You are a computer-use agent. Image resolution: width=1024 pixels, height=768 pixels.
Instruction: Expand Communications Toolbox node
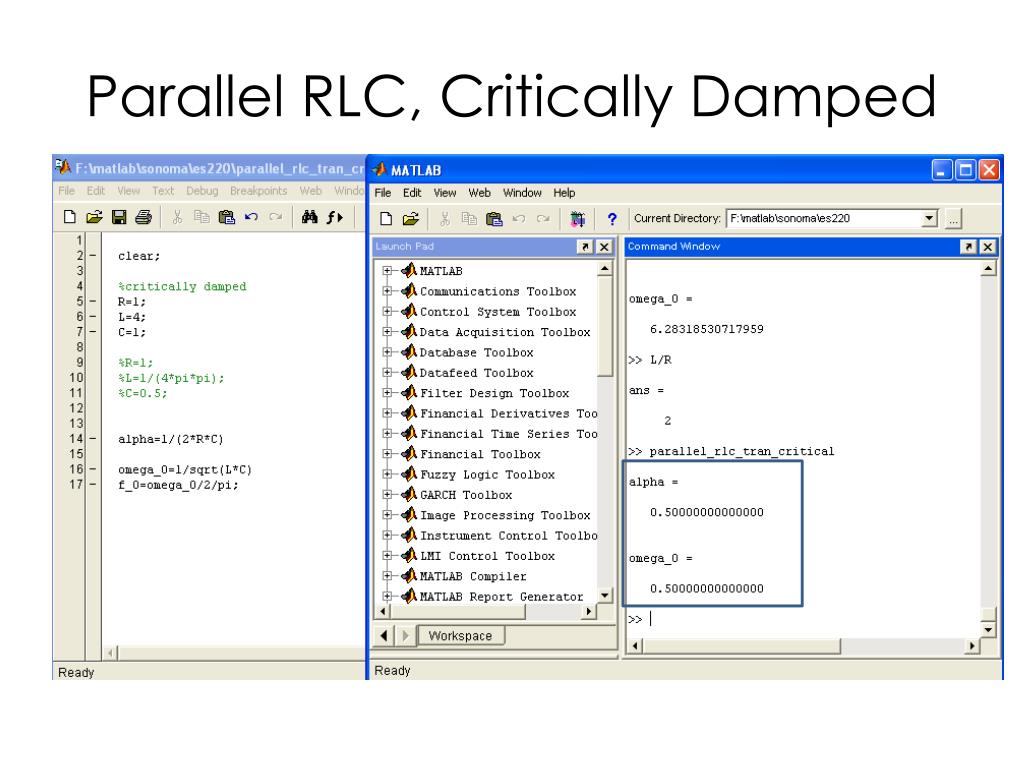coord(387,291)
